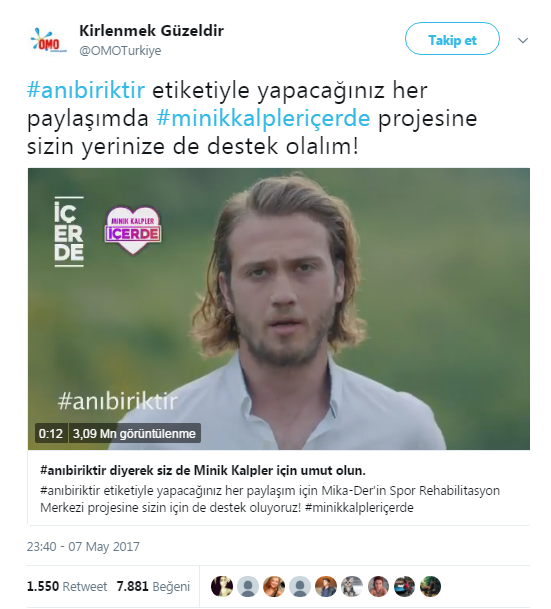Screen dimensions: 551x609
Task: Play the embedded tweet video
Action: [x=278, y=309]
